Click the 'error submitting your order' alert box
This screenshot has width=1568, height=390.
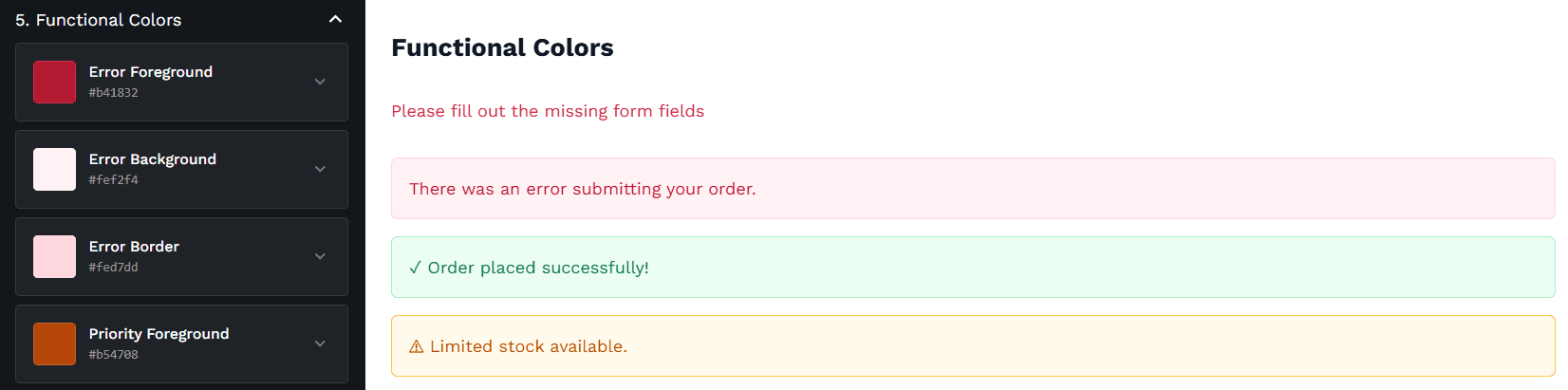click(x=973, y=189)
